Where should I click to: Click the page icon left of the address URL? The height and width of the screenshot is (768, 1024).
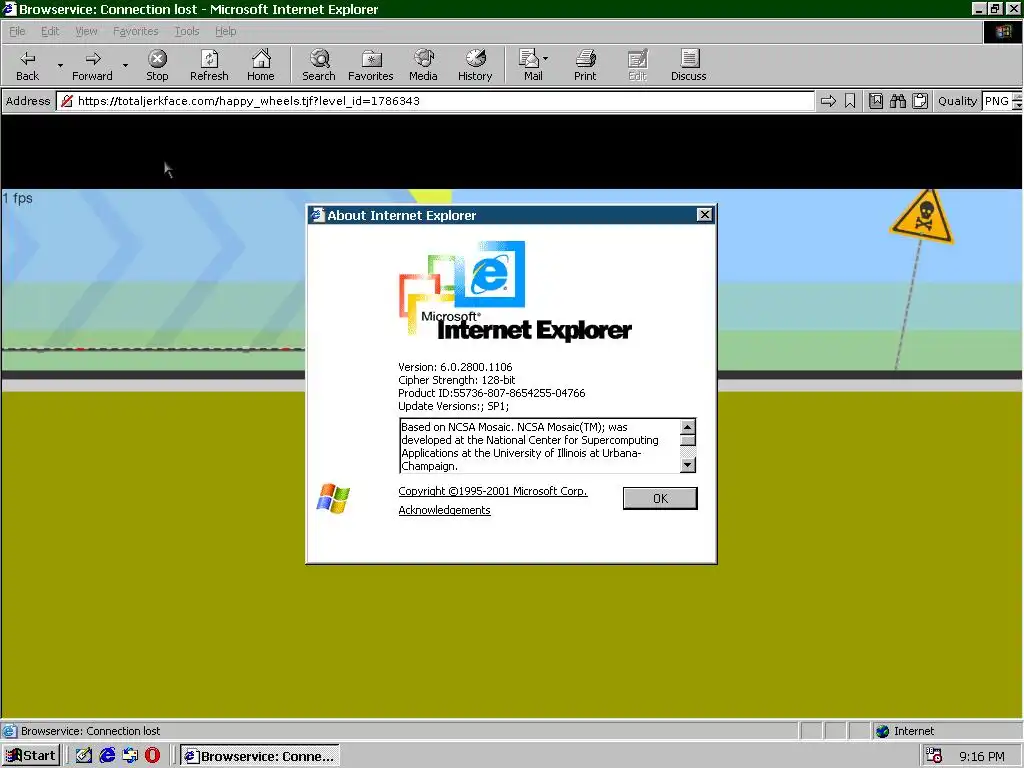[x=67, y=101]
